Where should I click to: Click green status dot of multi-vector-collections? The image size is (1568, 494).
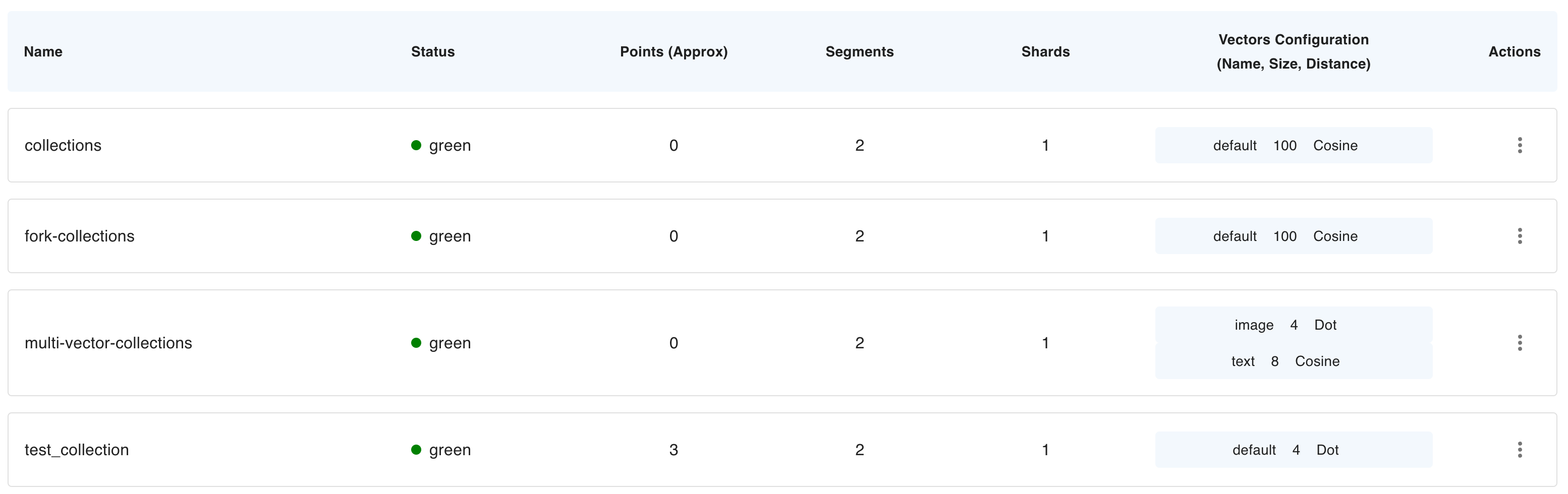416,343
